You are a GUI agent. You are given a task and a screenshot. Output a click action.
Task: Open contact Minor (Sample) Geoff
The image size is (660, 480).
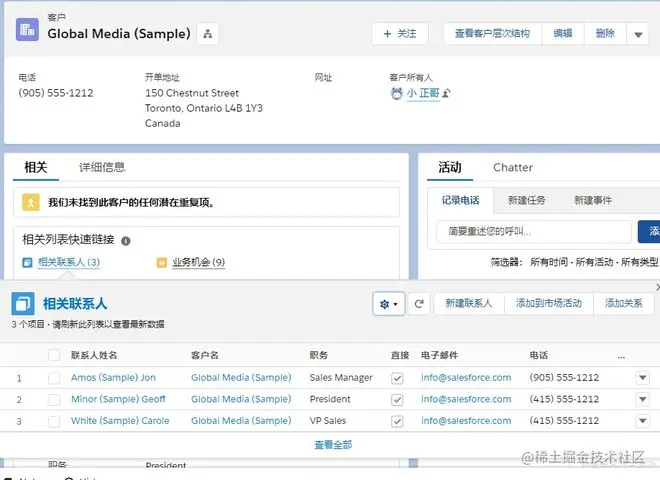click(x=118, y=399)
